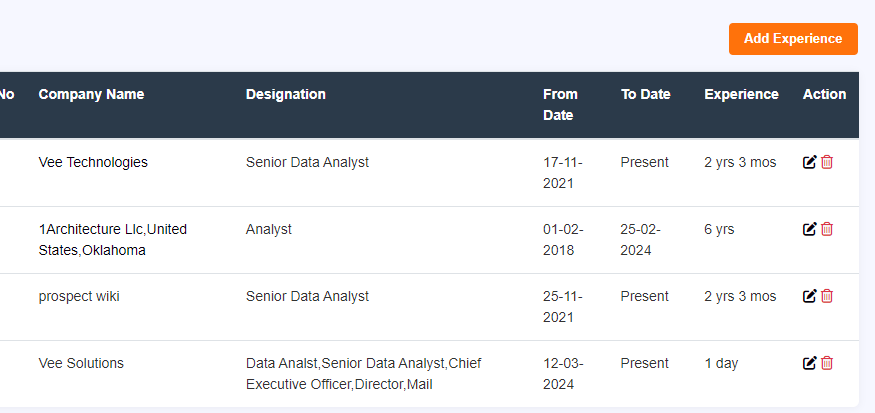
Task: Click the Analyst designation cell
Action: [x=268, y=229]
